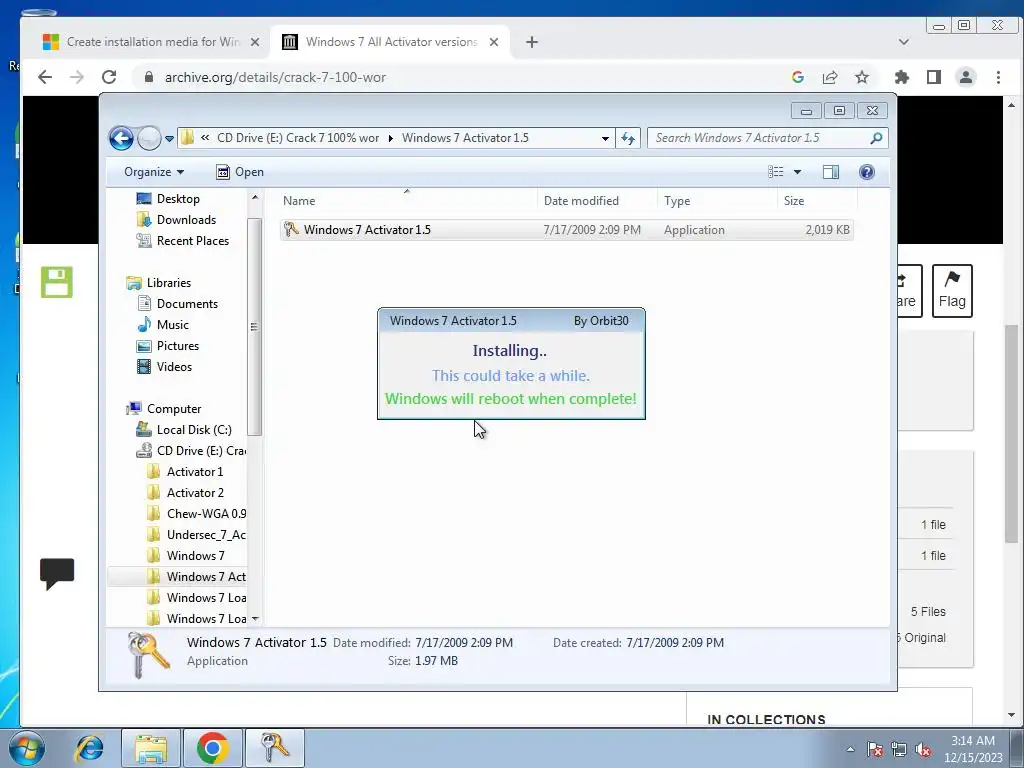Click Chrome's back arrow
This screenshot has height=768, width=1024.
click(44, 77)
